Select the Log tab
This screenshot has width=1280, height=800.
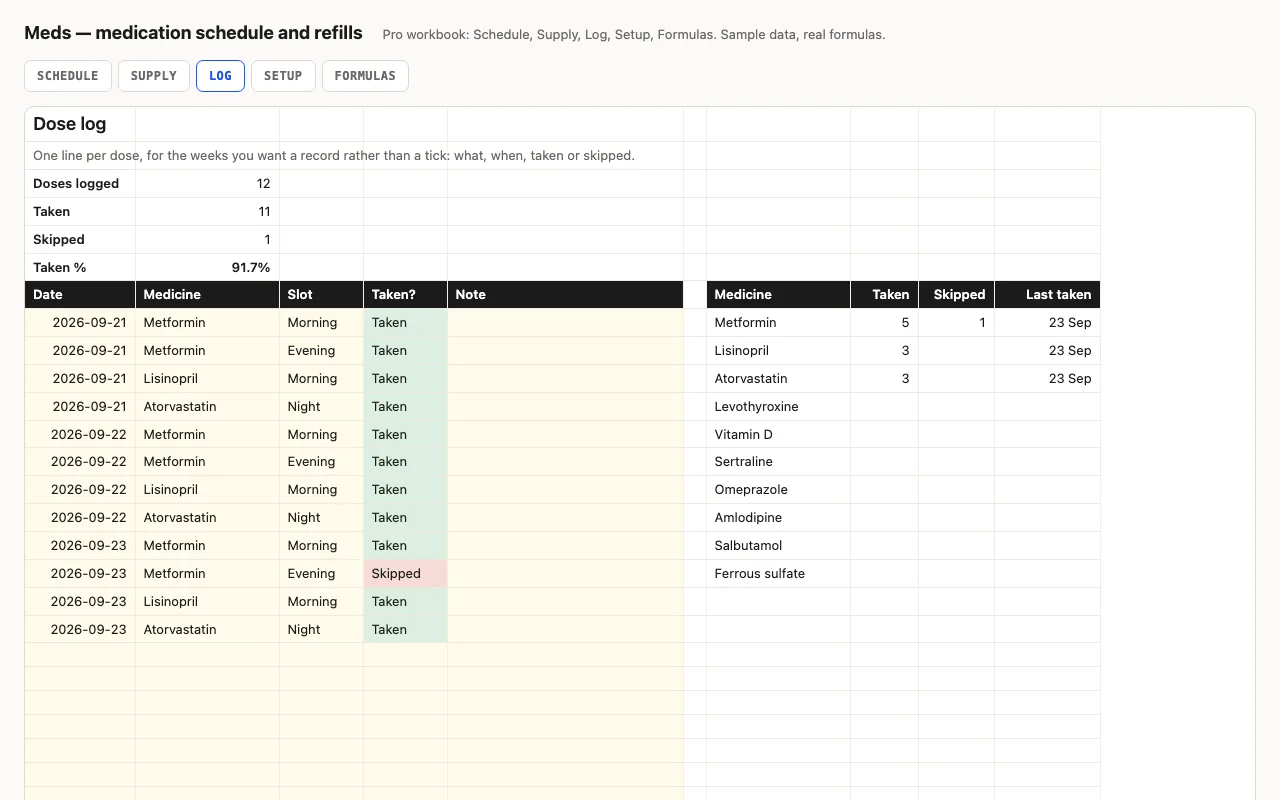pyautogui.click(x=220, y=76)
